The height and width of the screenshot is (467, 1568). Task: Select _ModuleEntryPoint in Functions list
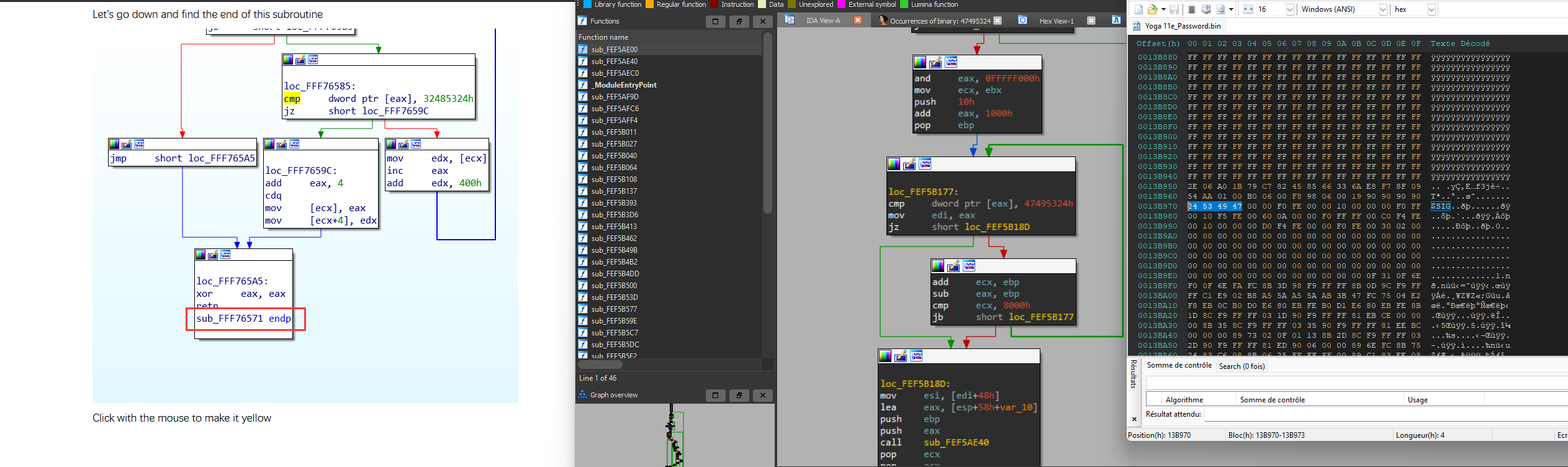[x=669, y=85]
